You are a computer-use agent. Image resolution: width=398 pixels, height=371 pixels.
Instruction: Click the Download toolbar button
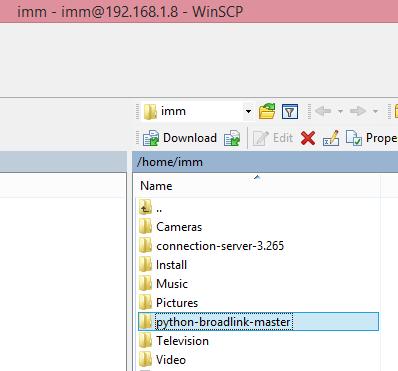coord(180,138)
